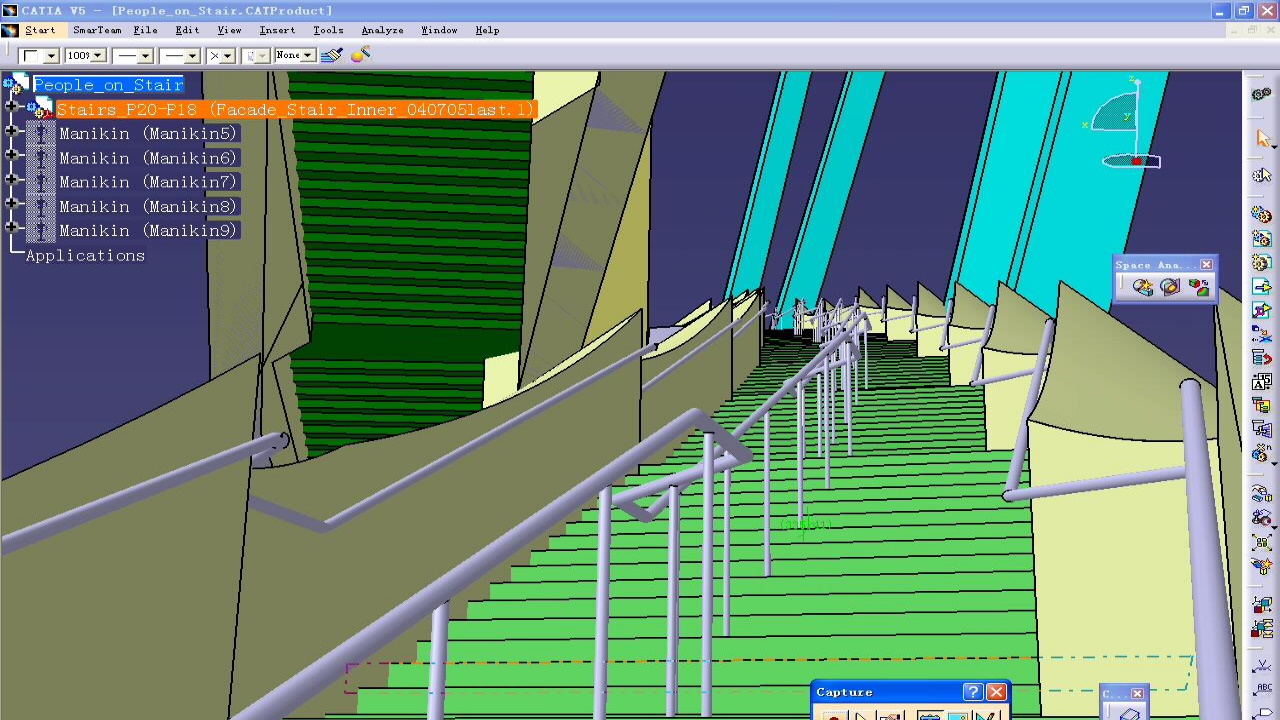Screen dimensions: 1280x720
Task: Open the None layer dropdown
Action: tap(308, 56)
